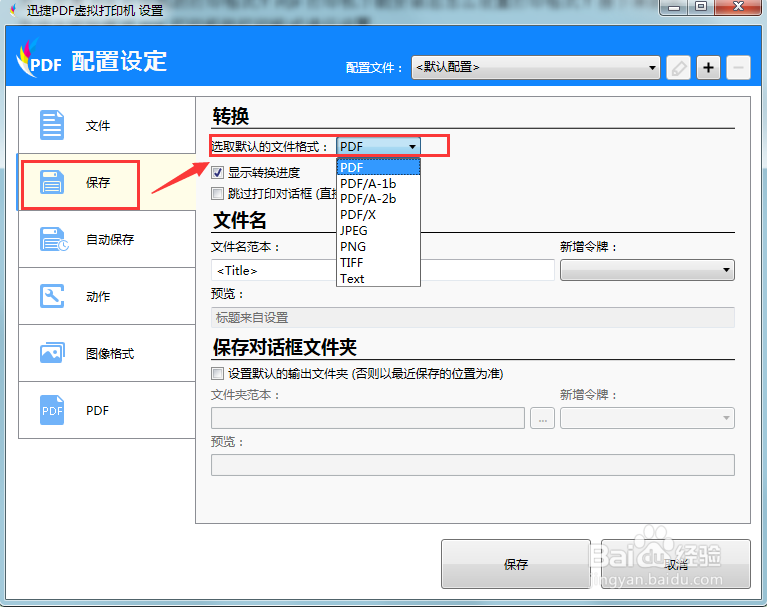Viewport: 767px width, 607px height.
Task: Click the 文件 document icon in sidebar
Action: coord(52,125)
